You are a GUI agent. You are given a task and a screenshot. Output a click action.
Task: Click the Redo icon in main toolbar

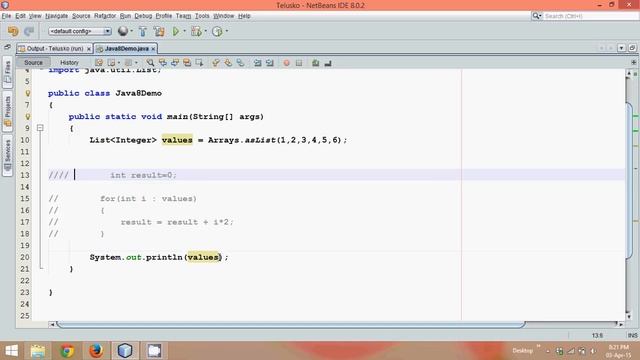pos(29,31)
